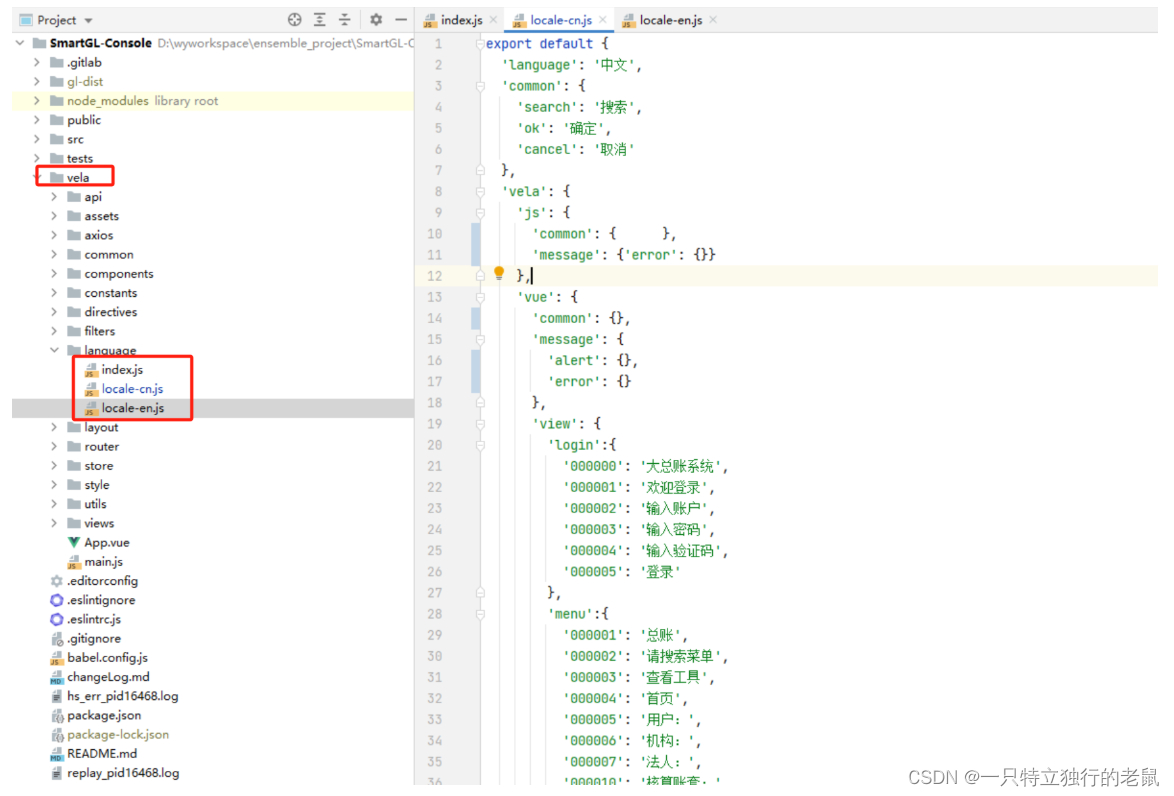Image resolution: width=1174 pixels, height=796 pixels.
Task: Select the components folder
Action: pyautogui.click(x=118, y=274)
